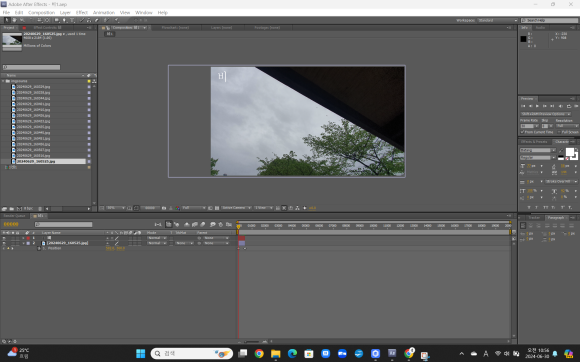Pick color with Character panel eyedropper
This screenshot has height=362, width=580.
(561, 150)
